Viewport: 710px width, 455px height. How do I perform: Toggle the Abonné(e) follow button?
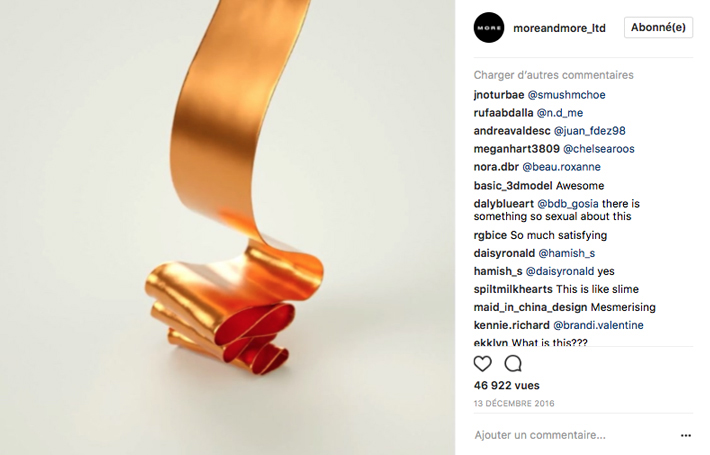tap(658, 28)
